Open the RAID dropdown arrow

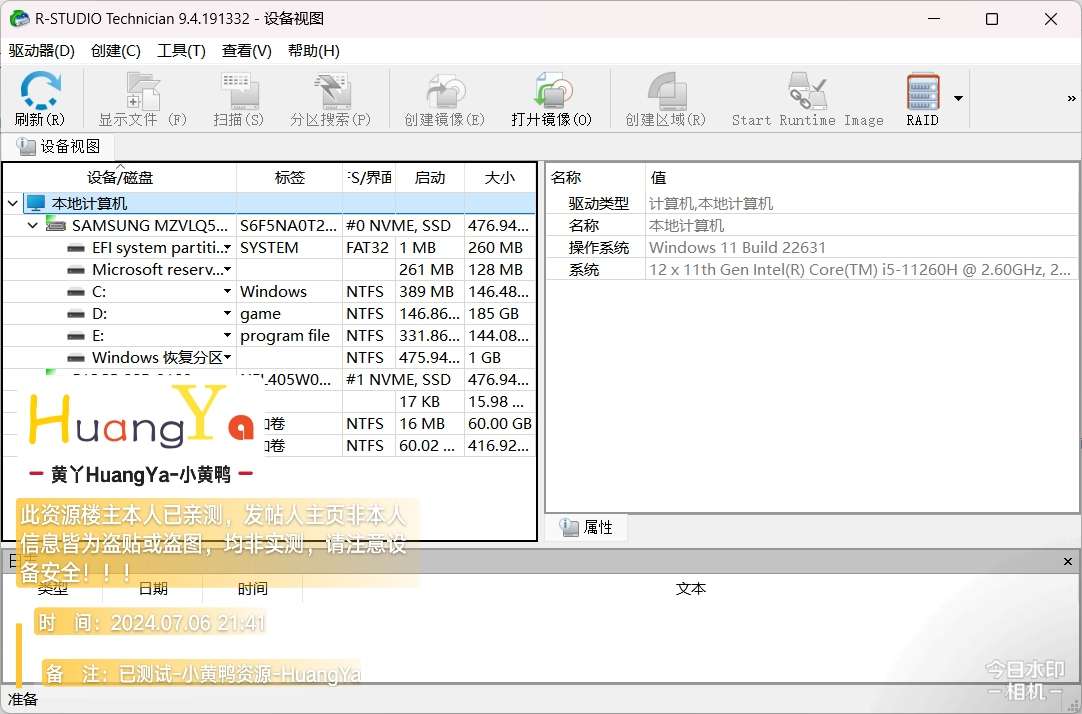click(x=958, y=99)
